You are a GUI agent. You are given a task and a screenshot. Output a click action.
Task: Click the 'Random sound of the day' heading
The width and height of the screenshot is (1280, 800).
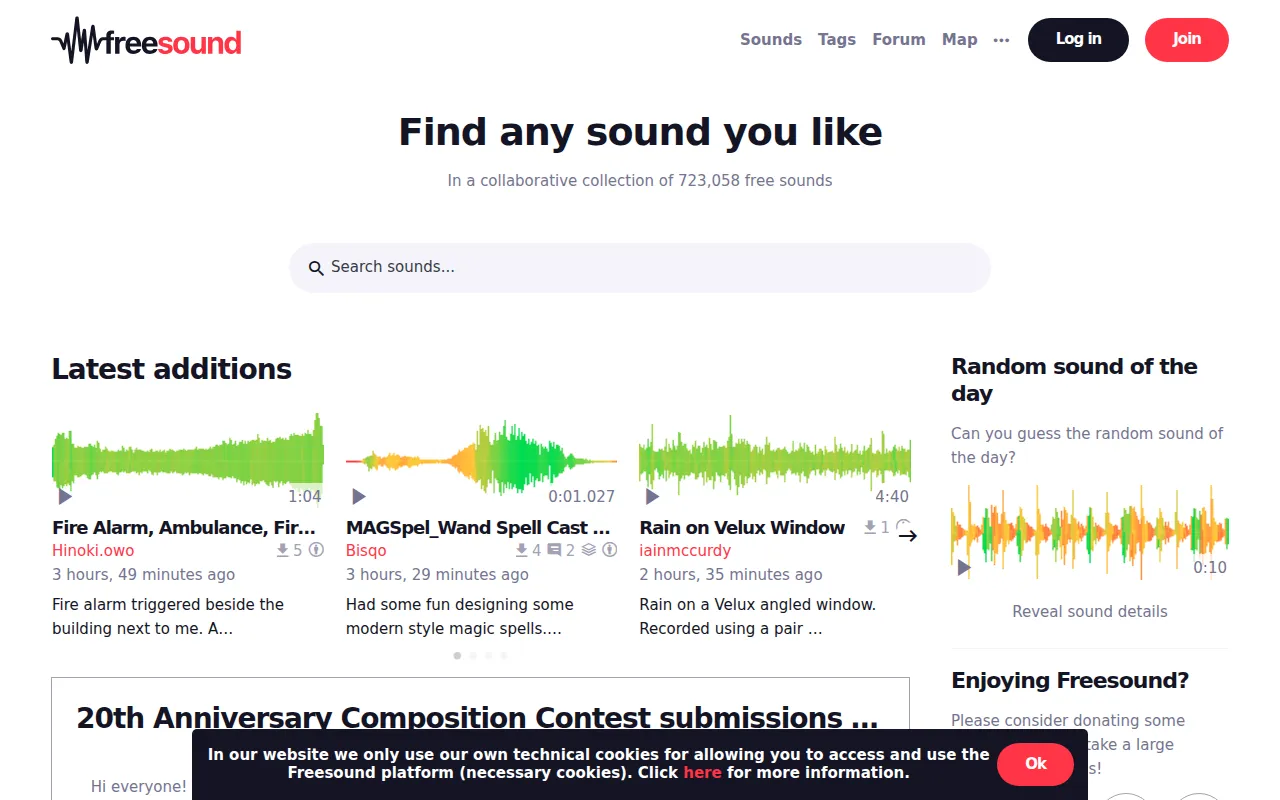(1075, 380)
